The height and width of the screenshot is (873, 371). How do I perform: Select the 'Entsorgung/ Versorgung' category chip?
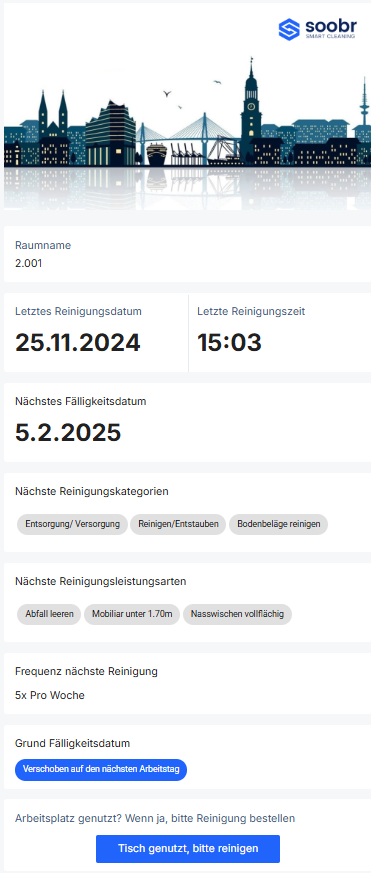coord(72,524)
